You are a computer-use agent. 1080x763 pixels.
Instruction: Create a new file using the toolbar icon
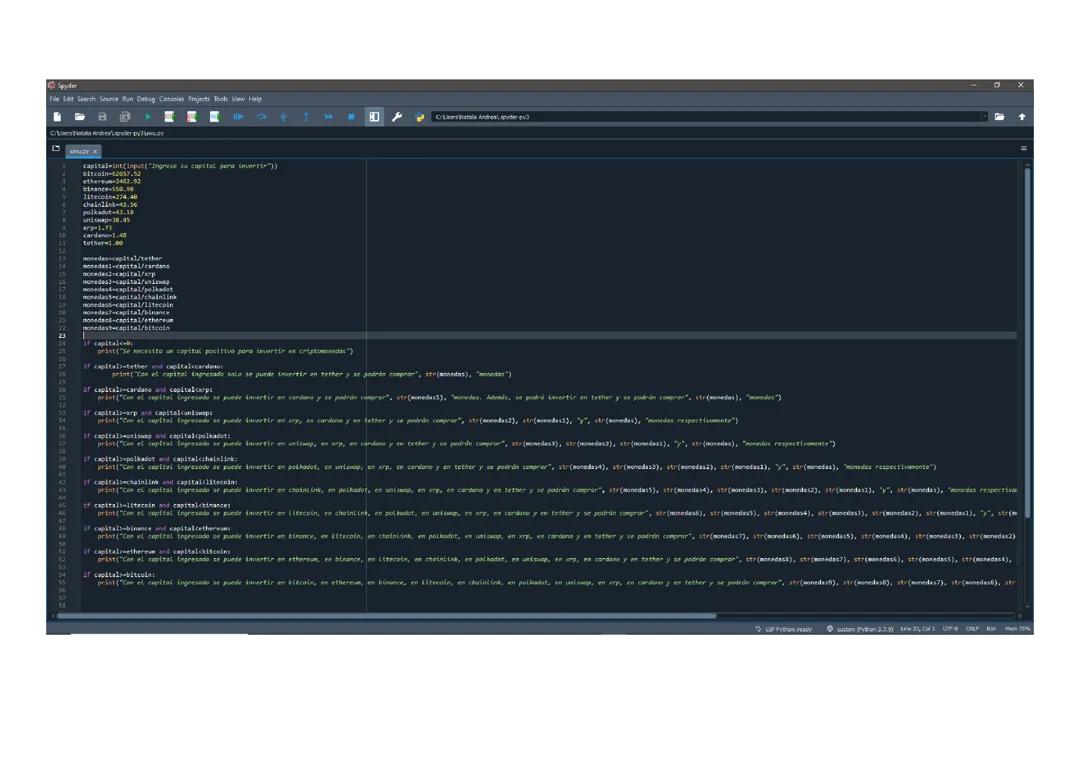[x=57, y=116]
